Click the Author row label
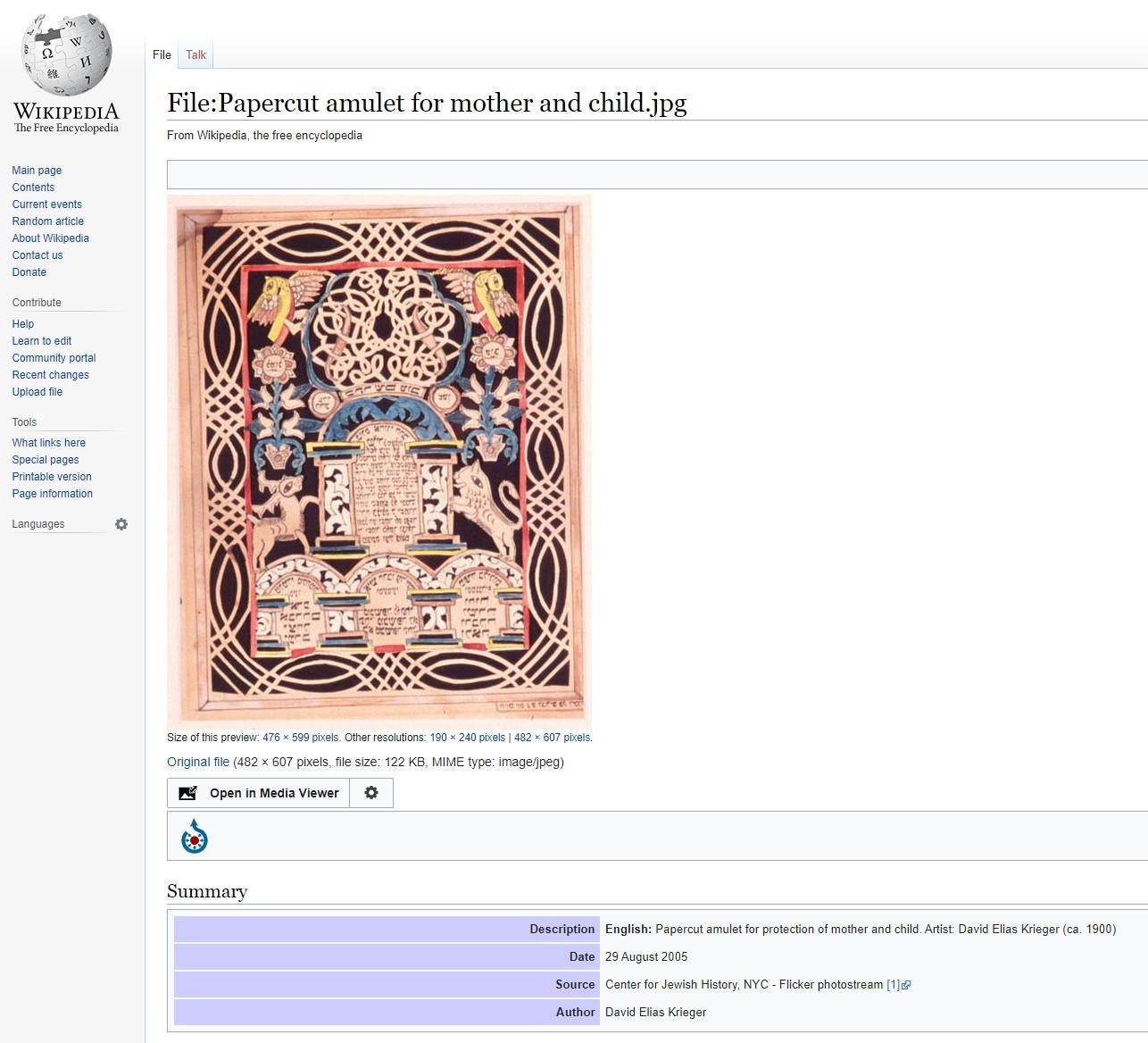The image size is (1148, 1043). 575,1013
